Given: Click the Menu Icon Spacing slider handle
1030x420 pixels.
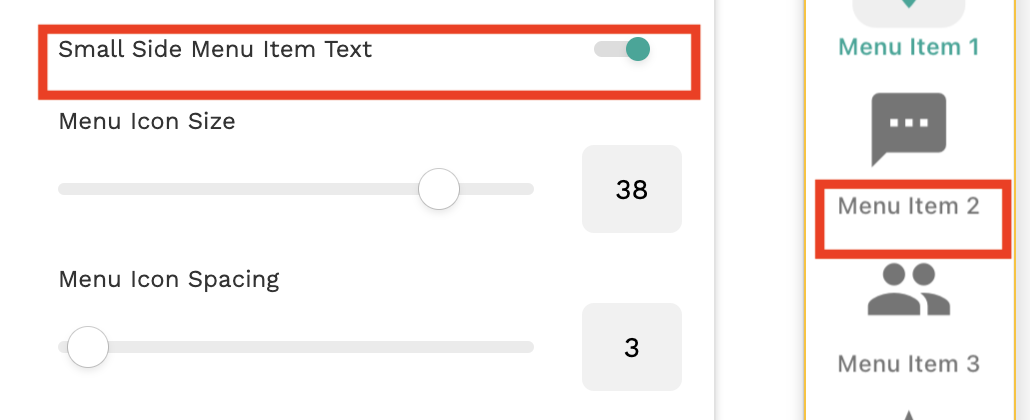Looking at the screenshot, I should tap(88, 347).
